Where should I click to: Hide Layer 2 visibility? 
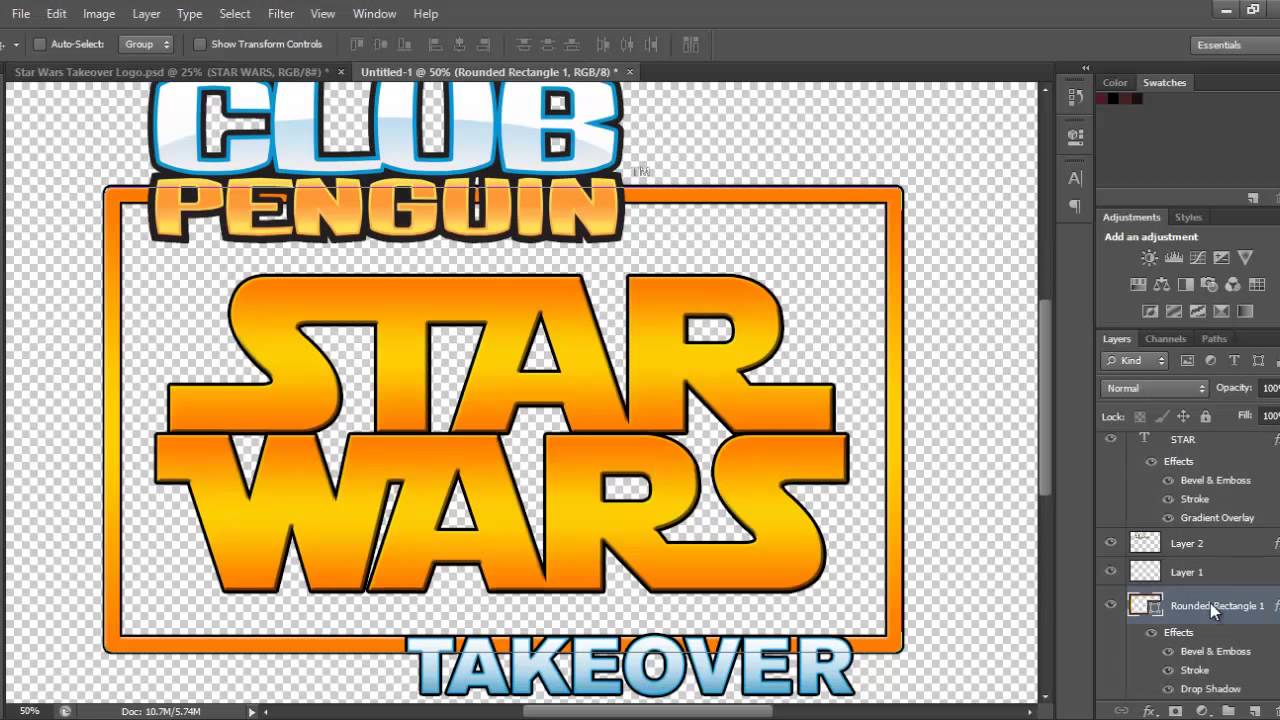(1110, 543)
